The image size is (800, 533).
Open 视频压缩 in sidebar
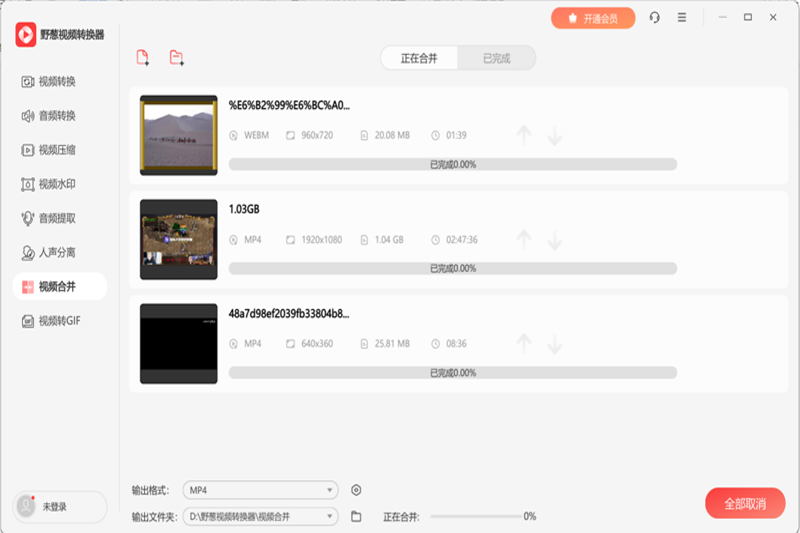58,150
